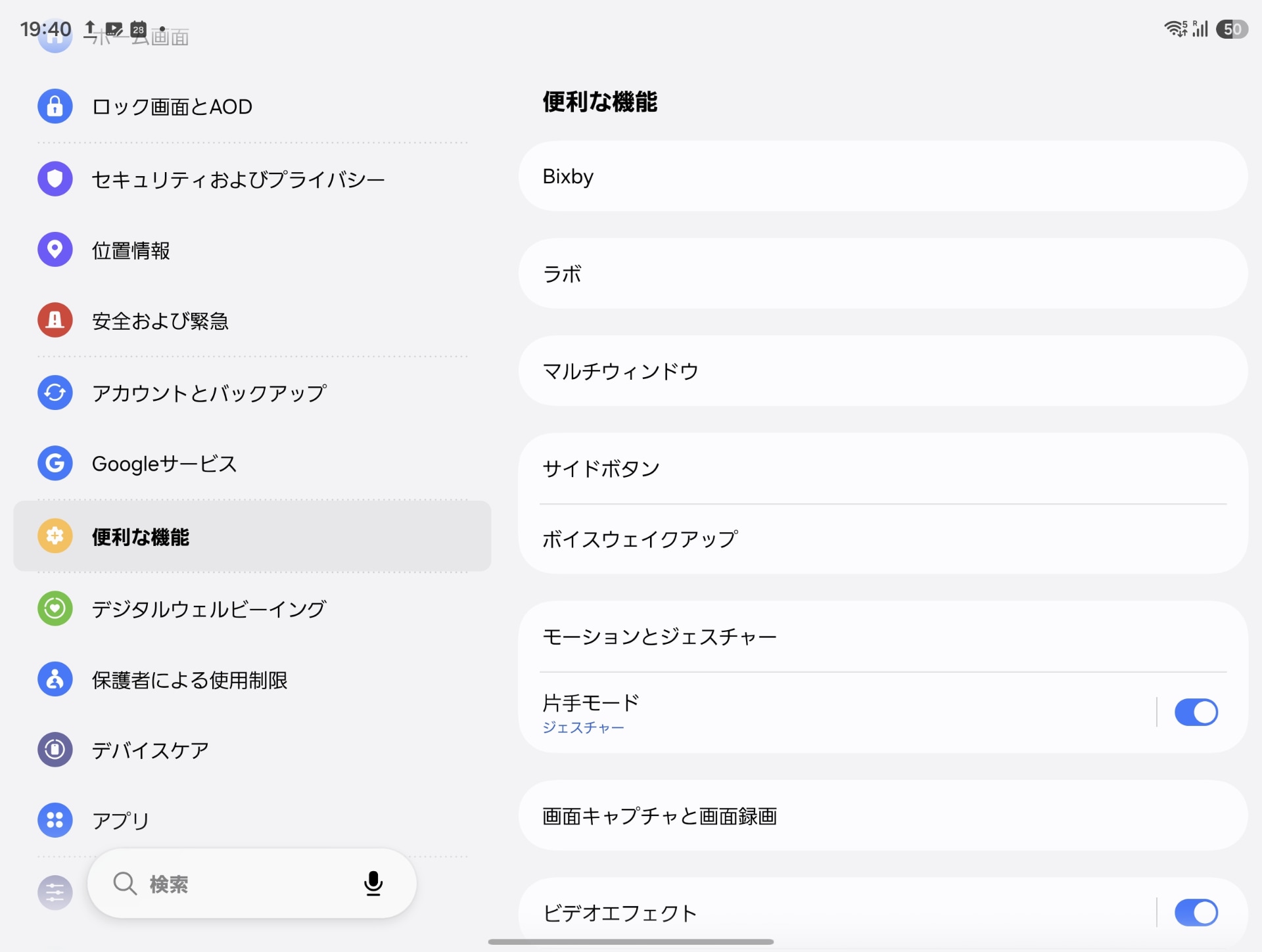This screenshot has width=1262, height=952.
Task: Tap the Google G icon
Action: coord(55,464)
